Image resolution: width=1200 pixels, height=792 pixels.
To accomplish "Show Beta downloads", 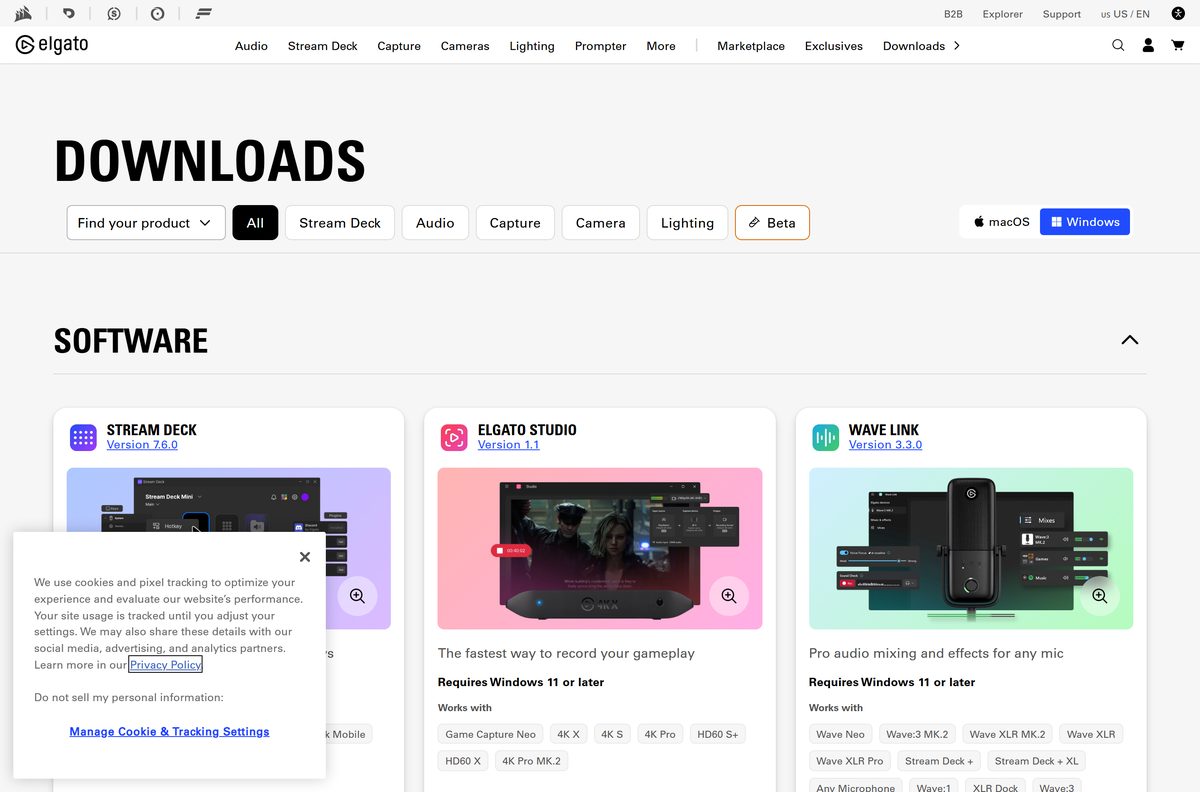I will [x=772, y=223].
